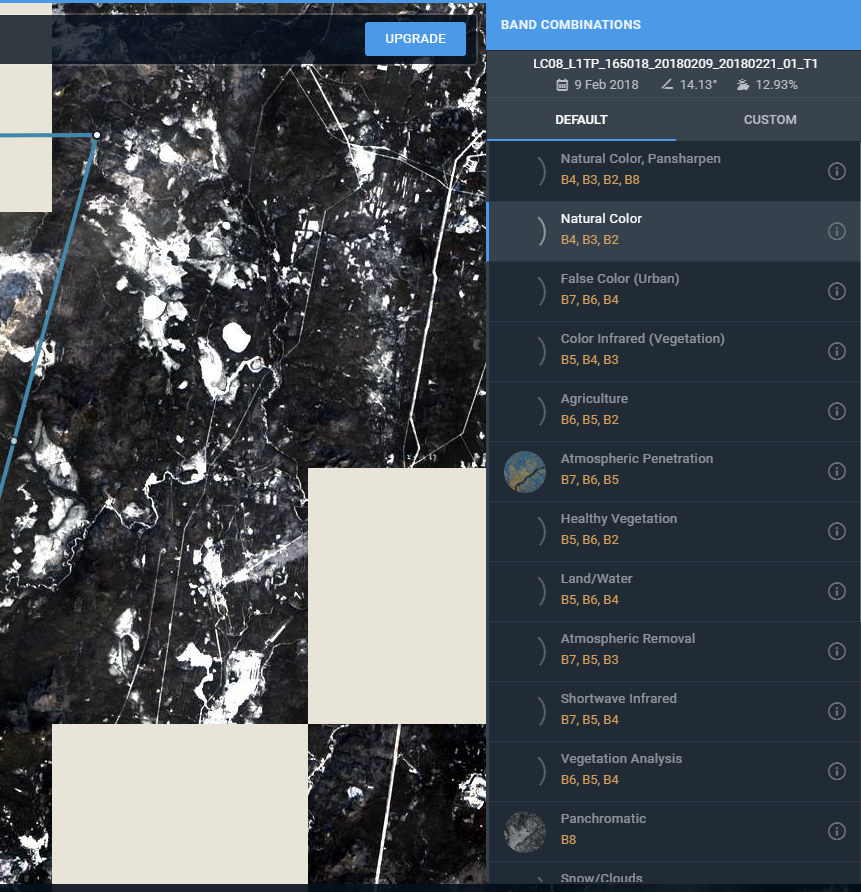The width and height of the screenshot is (861, 892).
Task: Open info for Natural Color, Pansharpen
Action: (837, 171)
